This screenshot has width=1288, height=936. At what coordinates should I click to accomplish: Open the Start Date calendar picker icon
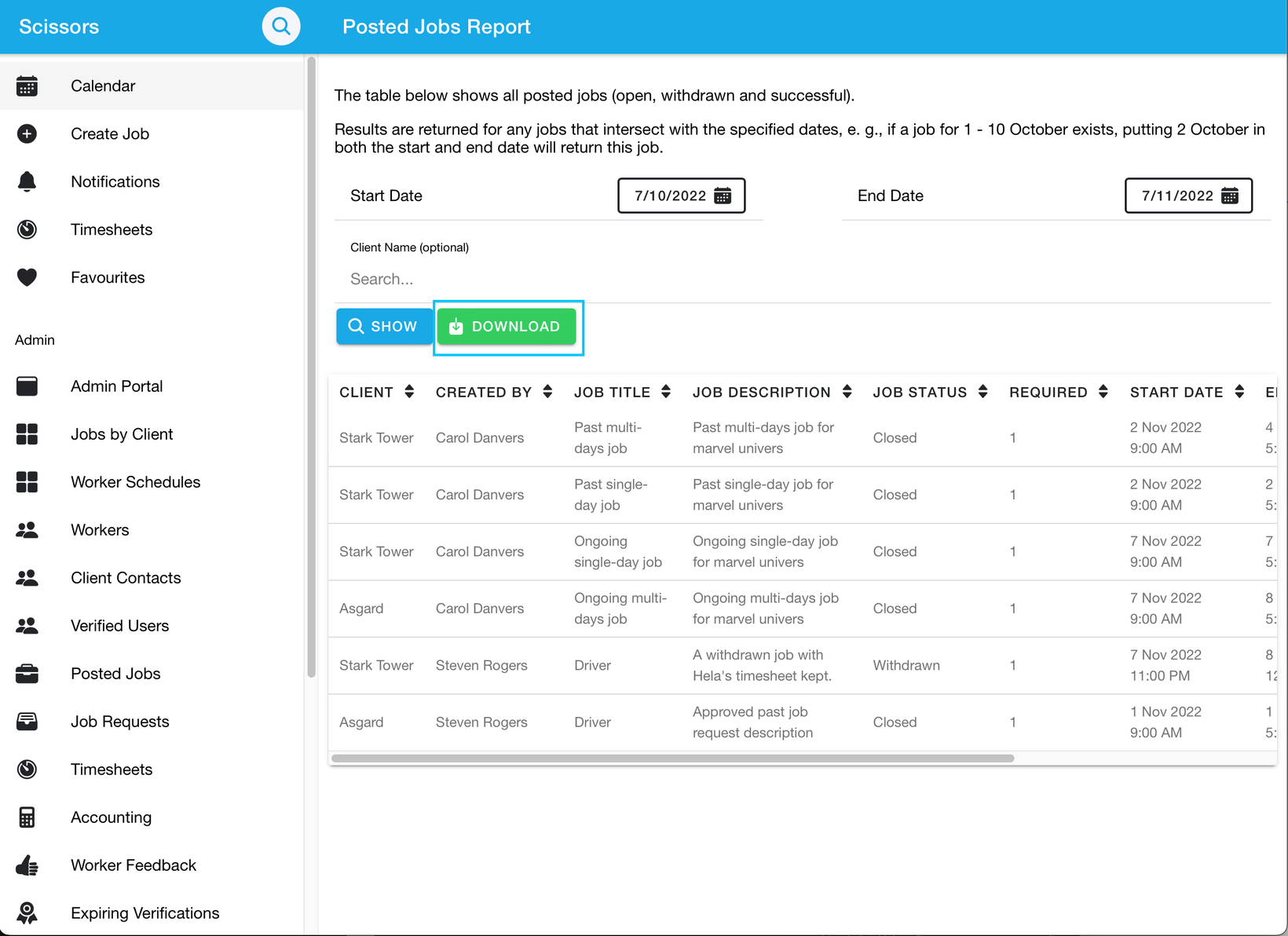(x=723, y=196)
